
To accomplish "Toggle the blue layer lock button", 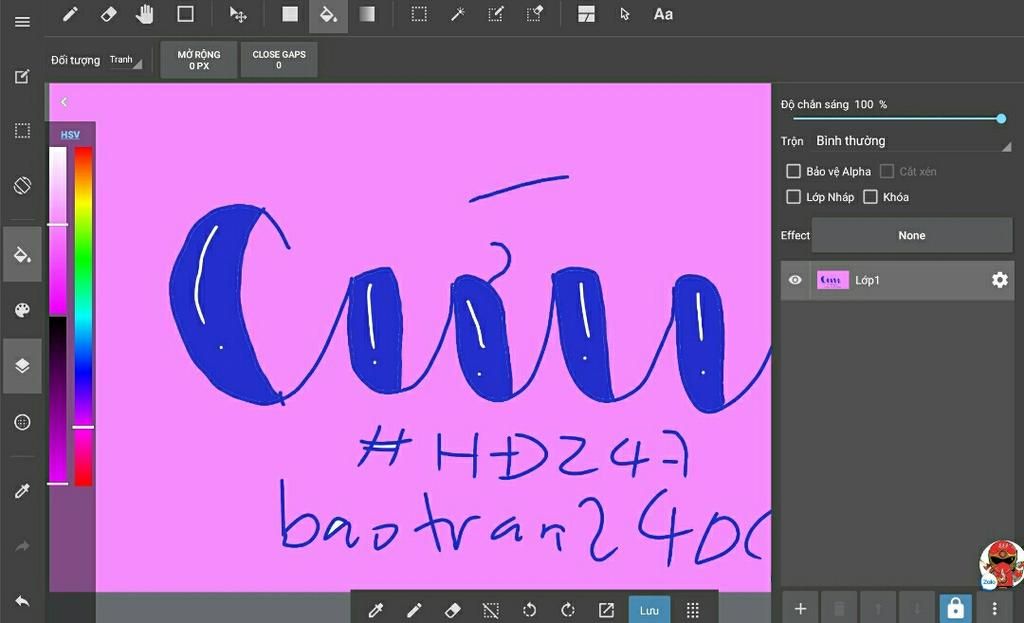I will click(x=955, y=609).
